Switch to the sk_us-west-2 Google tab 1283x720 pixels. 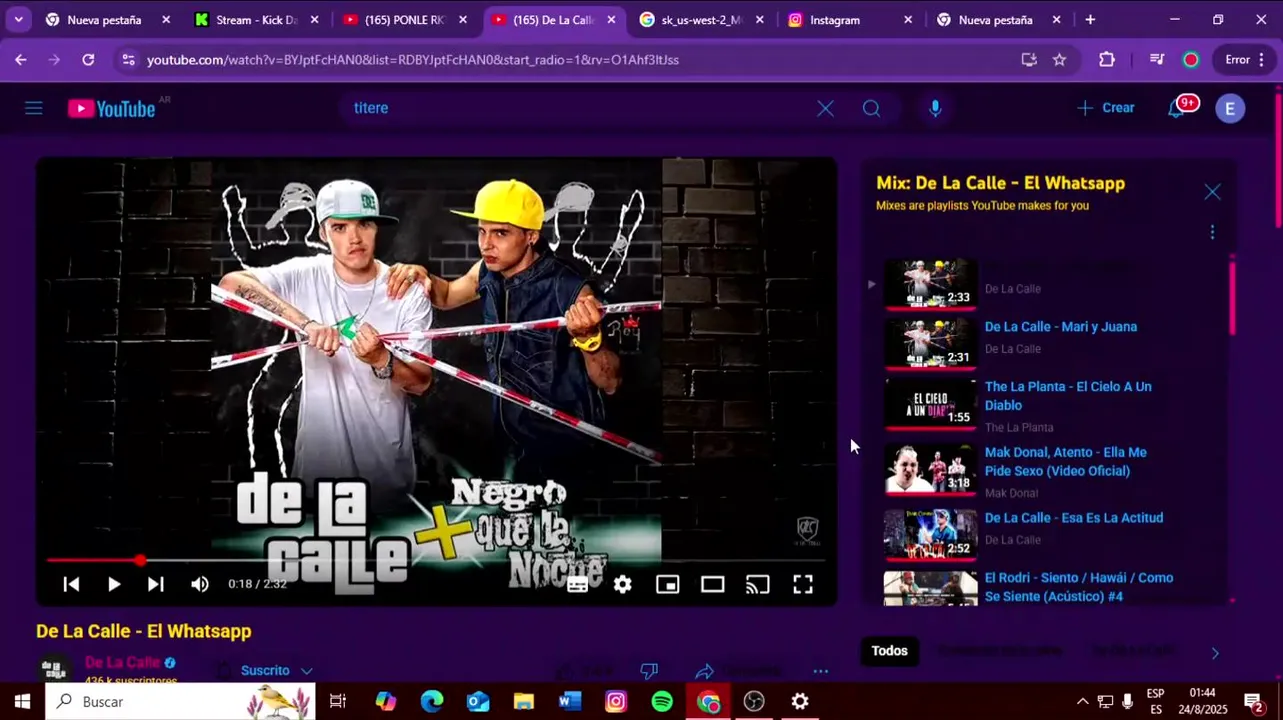click(702, 20)
